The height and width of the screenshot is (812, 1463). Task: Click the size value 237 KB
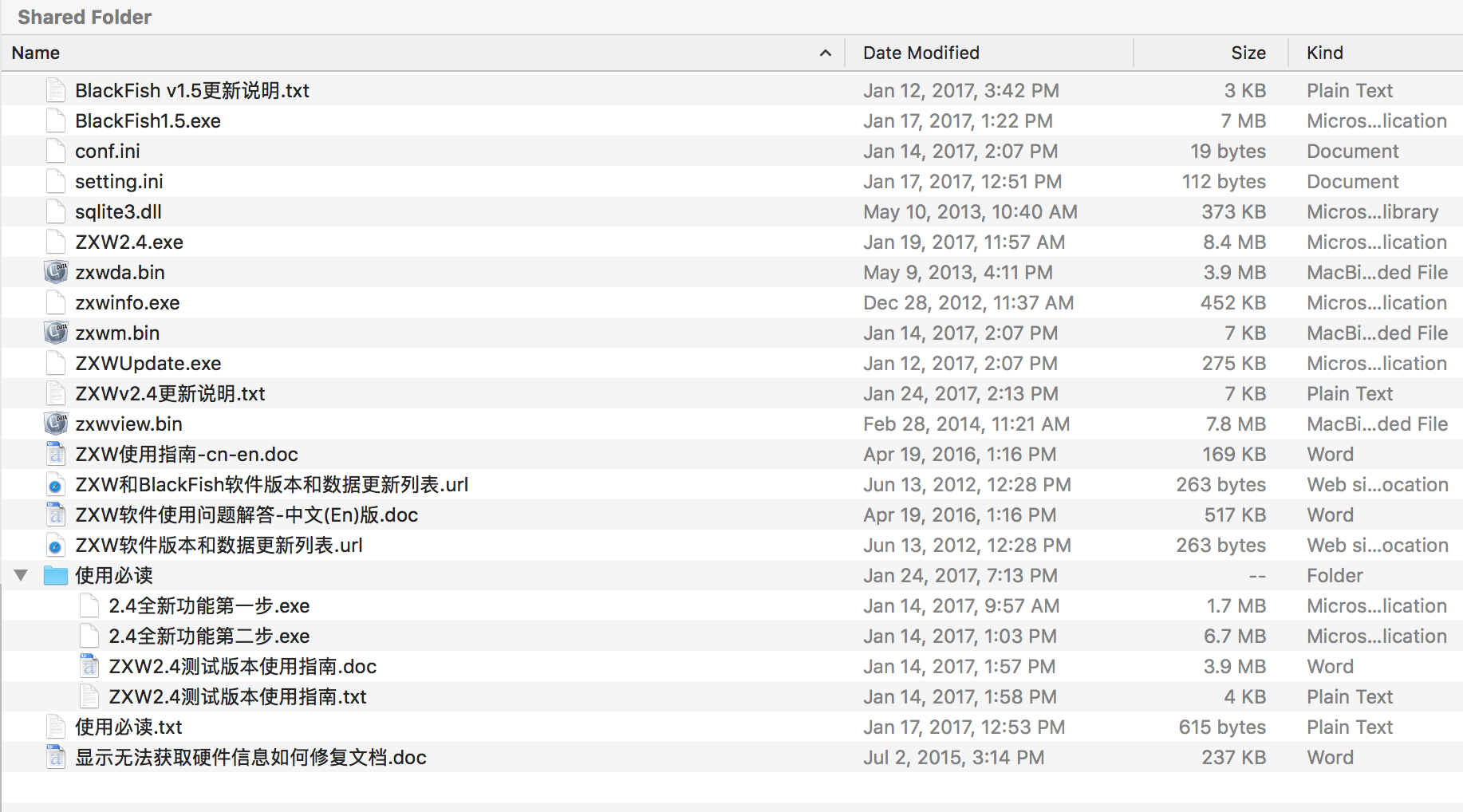point(1234,757)
